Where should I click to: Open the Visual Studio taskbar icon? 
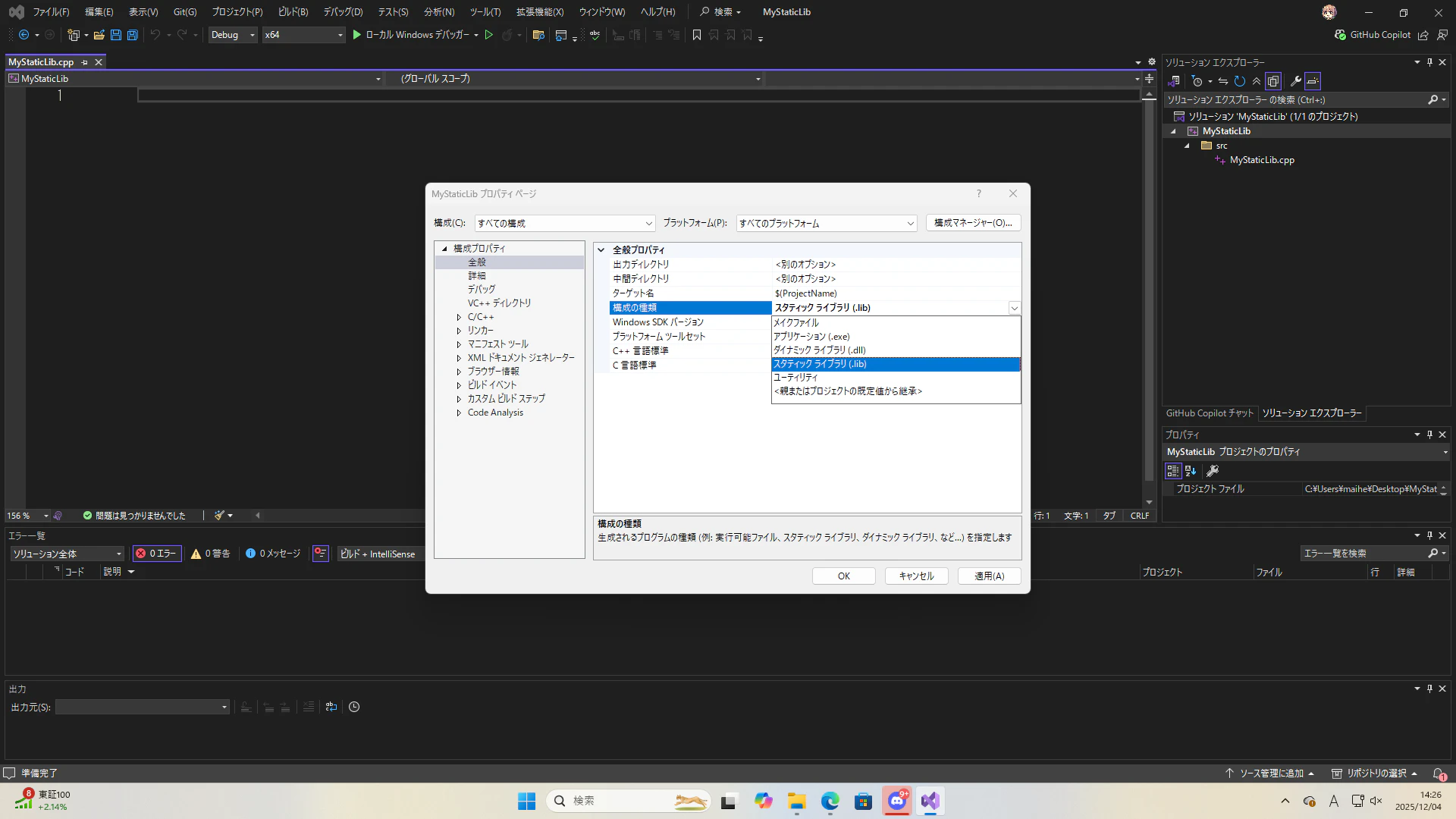click(930, 801)
